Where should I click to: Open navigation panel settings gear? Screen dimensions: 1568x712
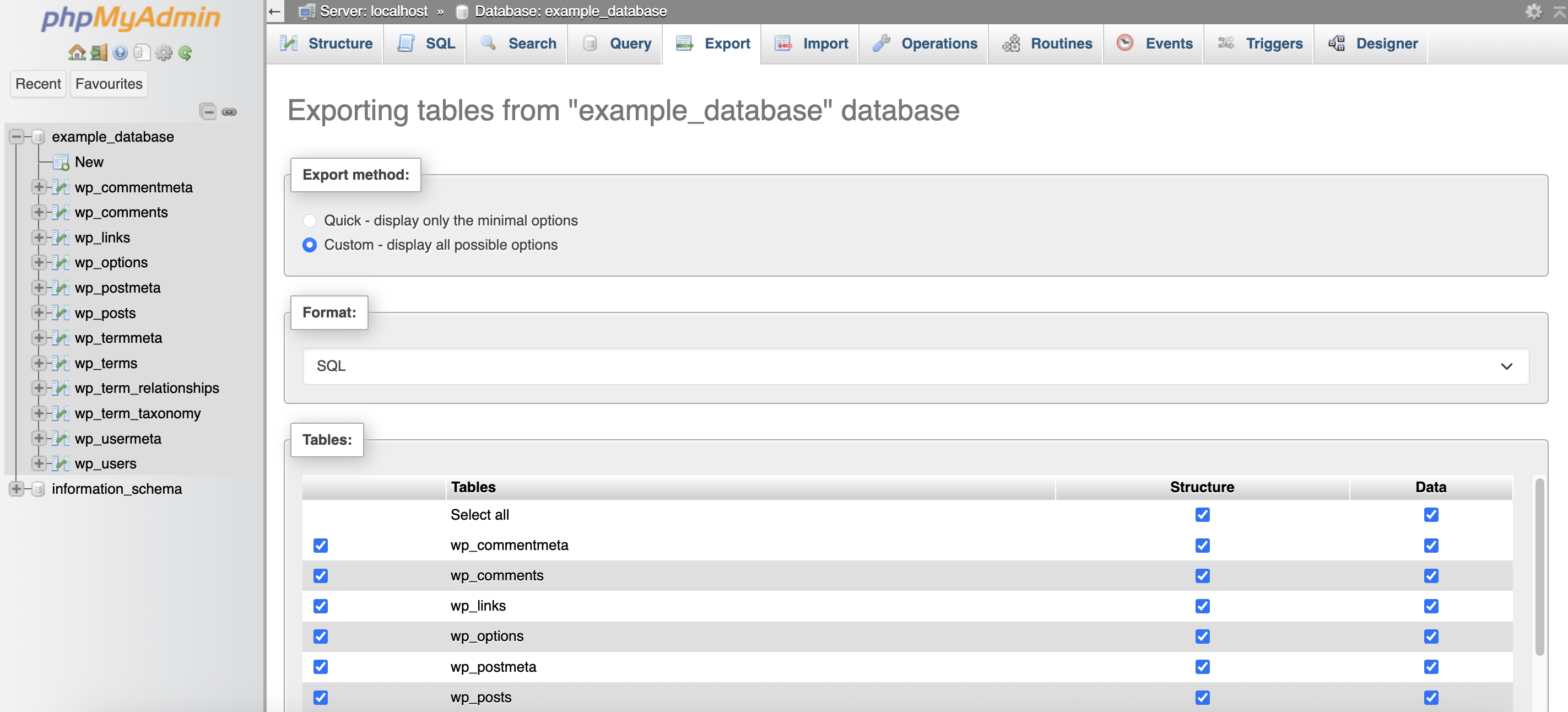(x=163, y=52)
